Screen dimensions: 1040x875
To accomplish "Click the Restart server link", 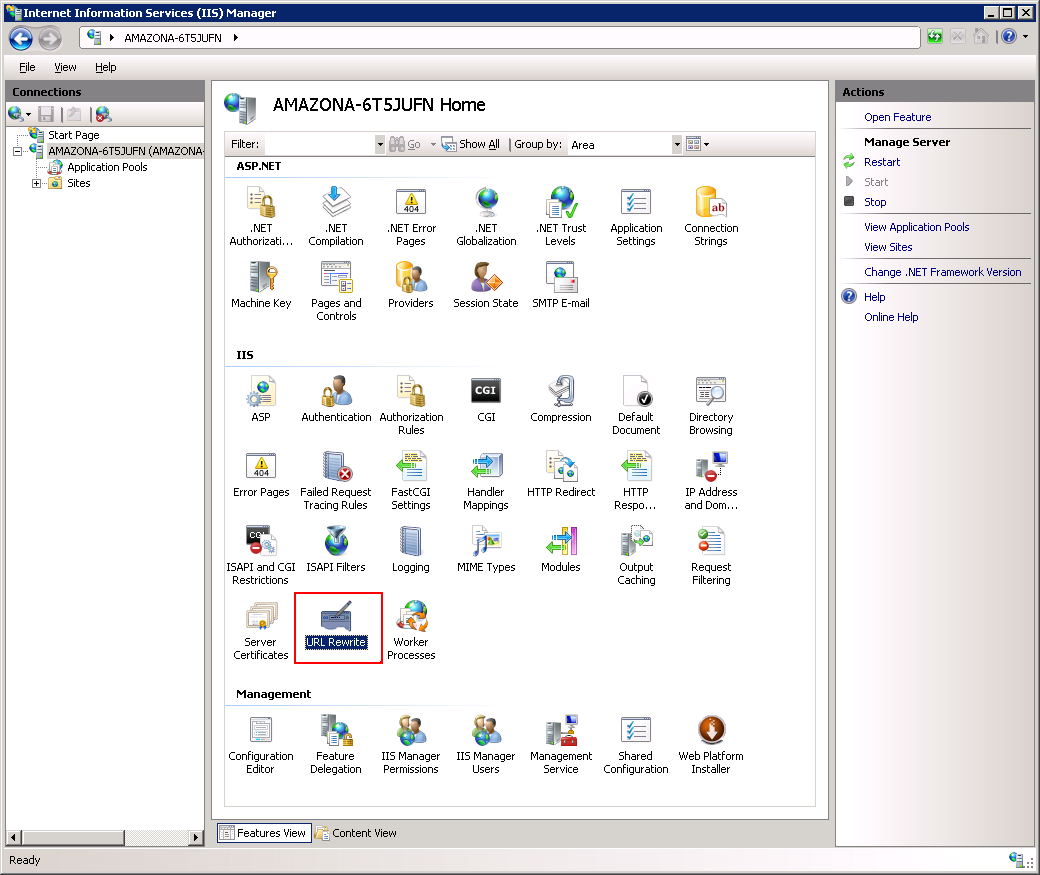I will 881,162.
